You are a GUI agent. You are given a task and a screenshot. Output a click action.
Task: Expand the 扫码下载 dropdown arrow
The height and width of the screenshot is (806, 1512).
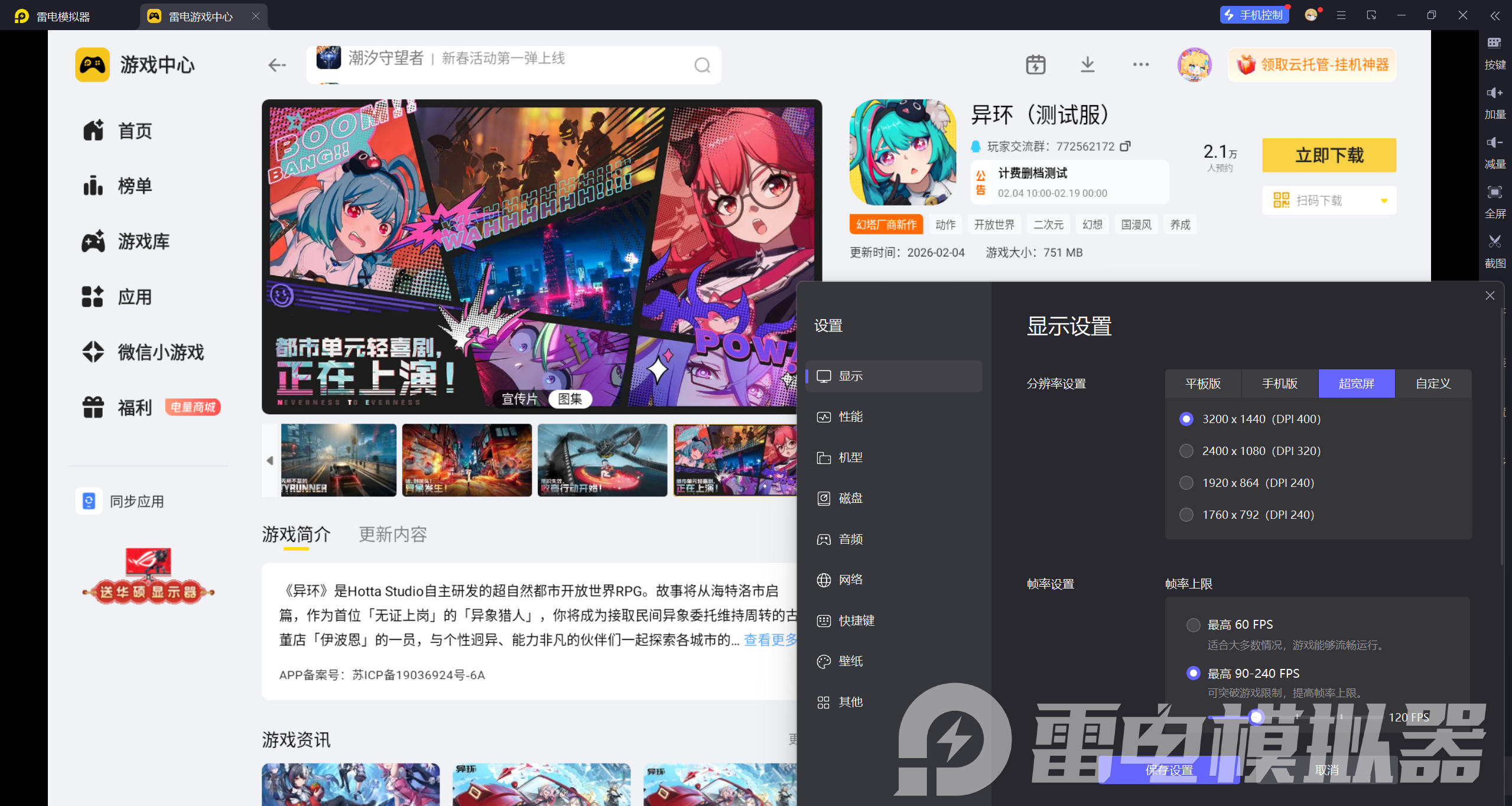[x=1384, y=201]
